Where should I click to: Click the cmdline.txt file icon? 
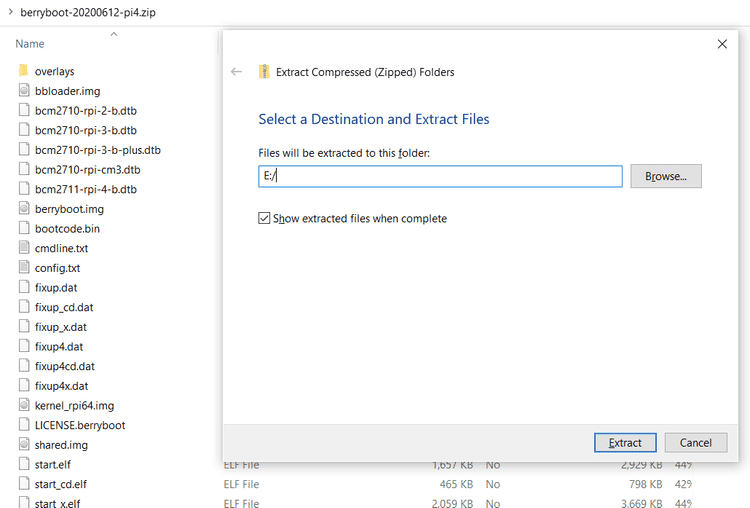25,248
